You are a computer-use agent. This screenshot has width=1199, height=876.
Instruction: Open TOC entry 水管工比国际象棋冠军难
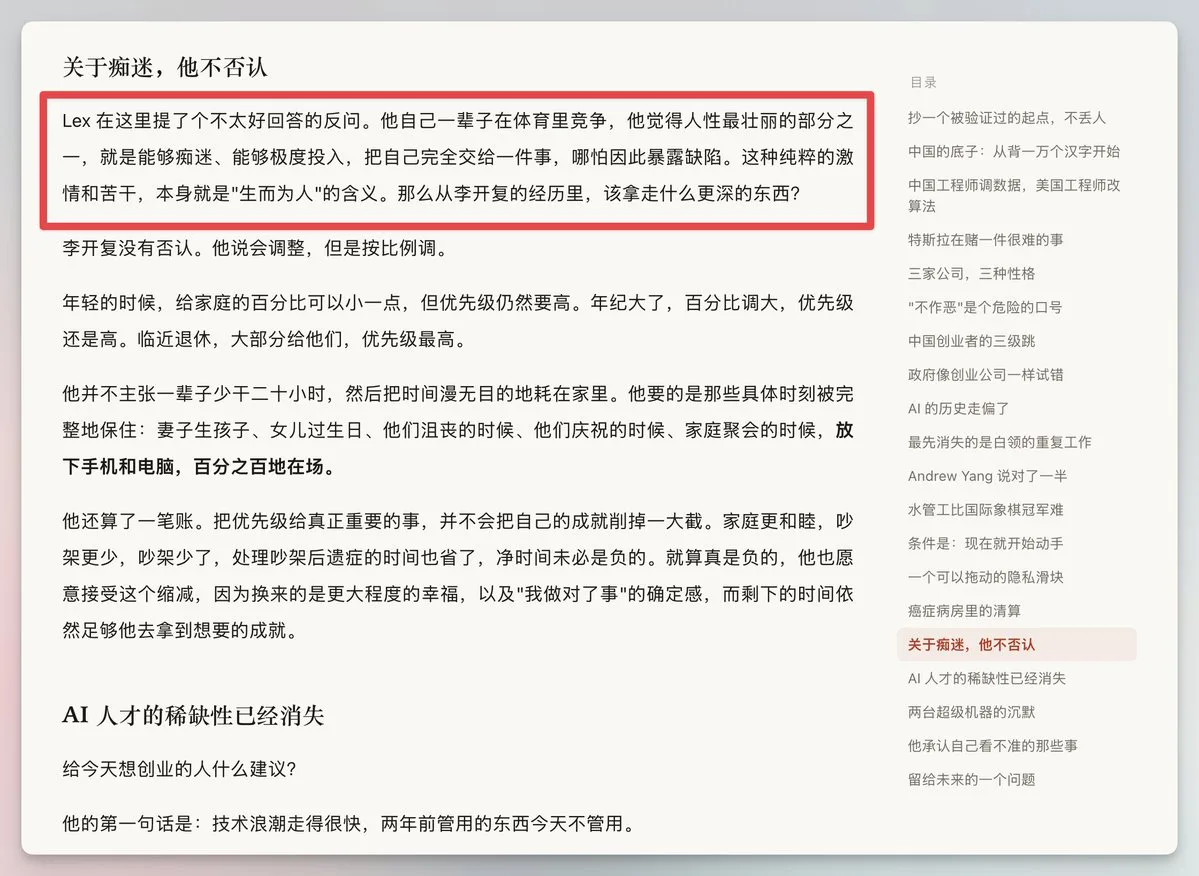[x=985, y=509]
